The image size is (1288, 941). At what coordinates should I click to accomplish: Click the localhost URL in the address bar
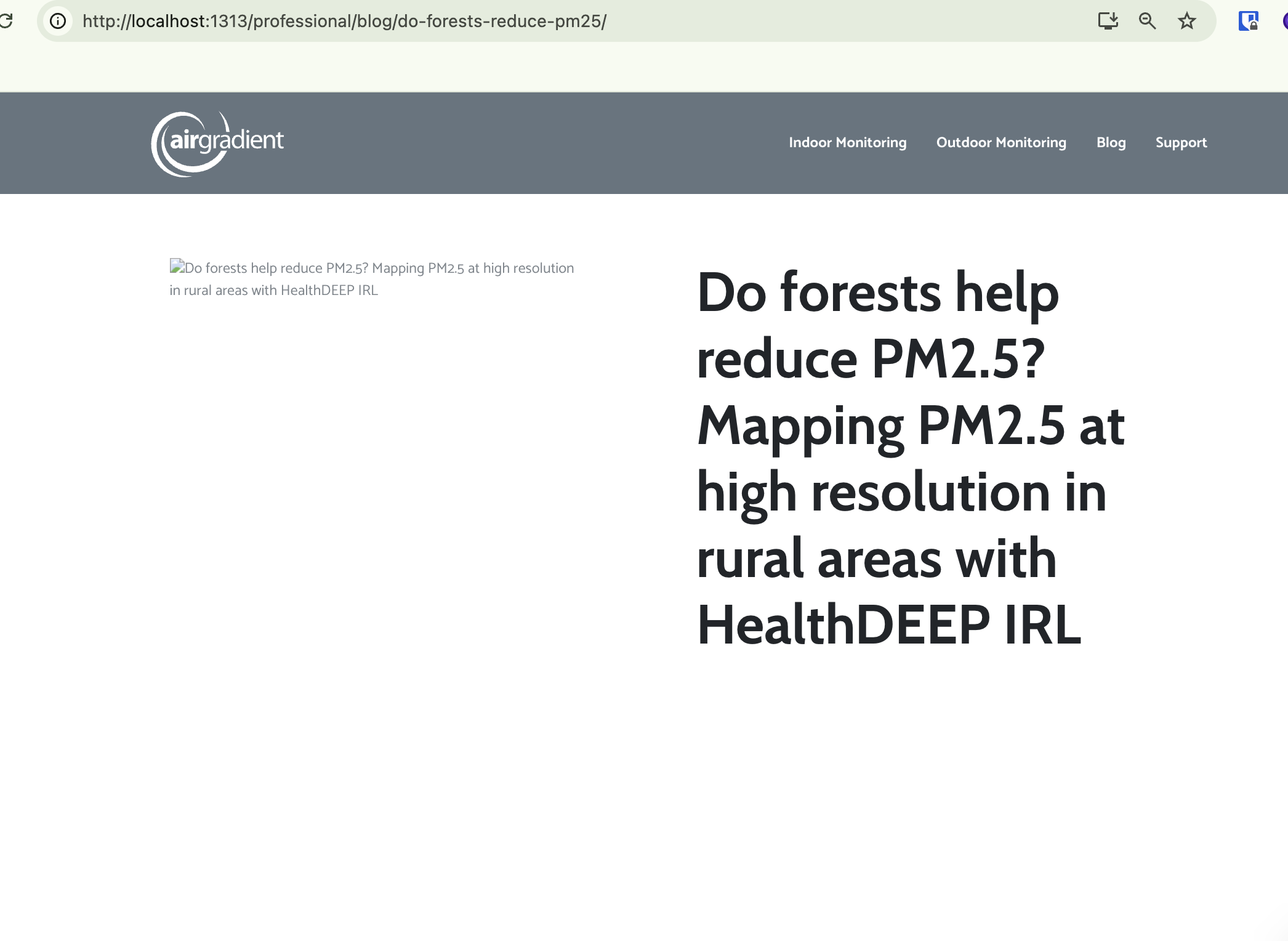pyautogui.click(x=344, y=22)
